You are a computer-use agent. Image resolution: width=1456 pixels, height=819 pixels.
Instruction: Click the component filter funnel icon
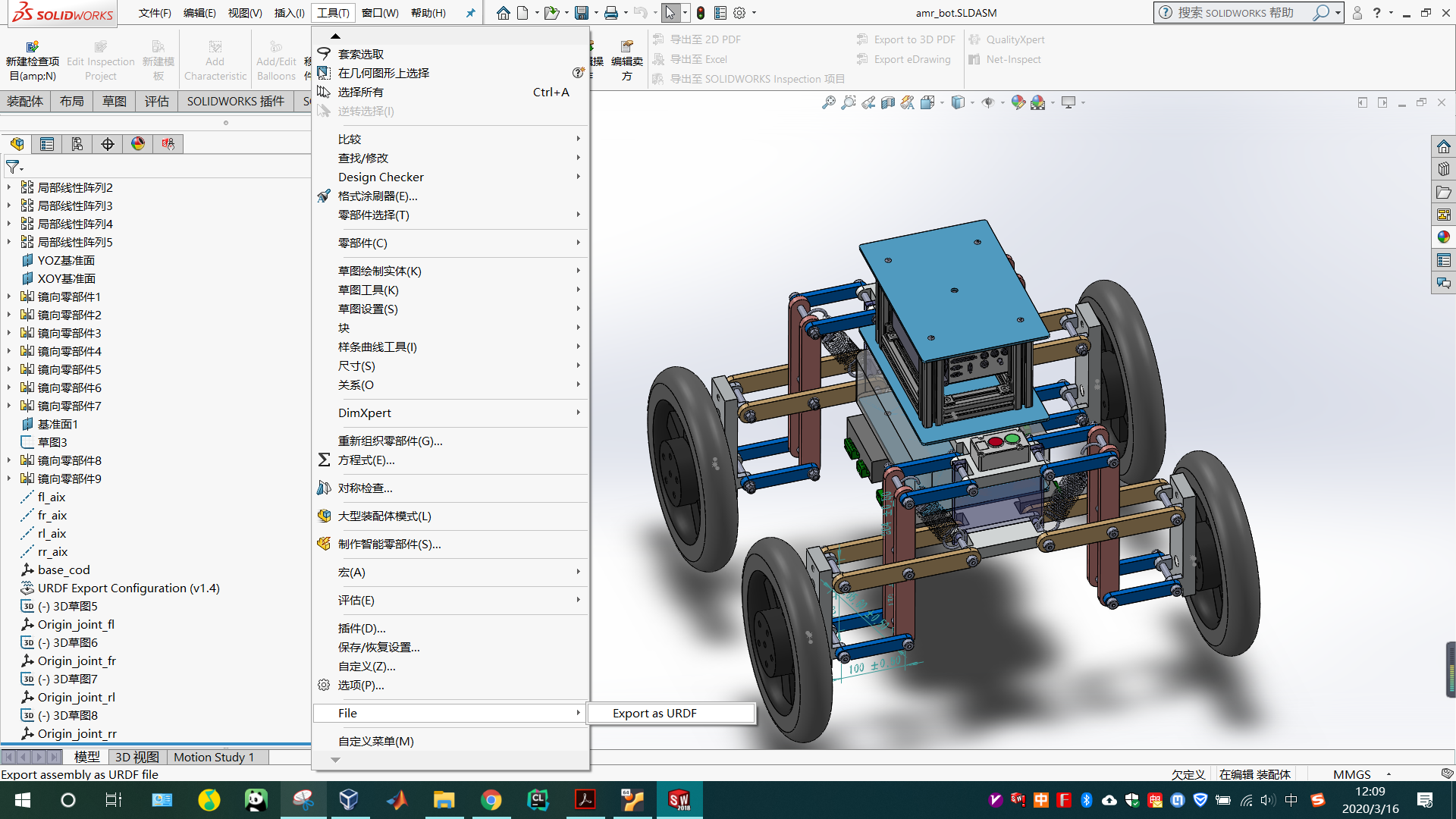click(x=11, y=168)
